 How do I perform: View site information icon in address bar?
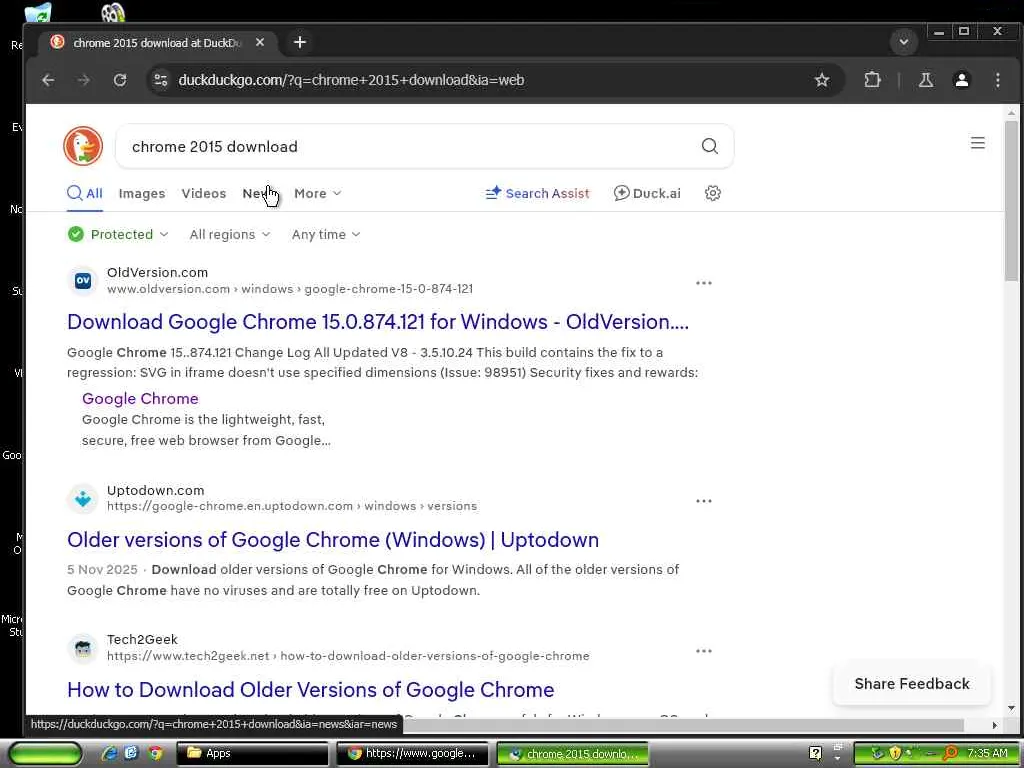160,80
